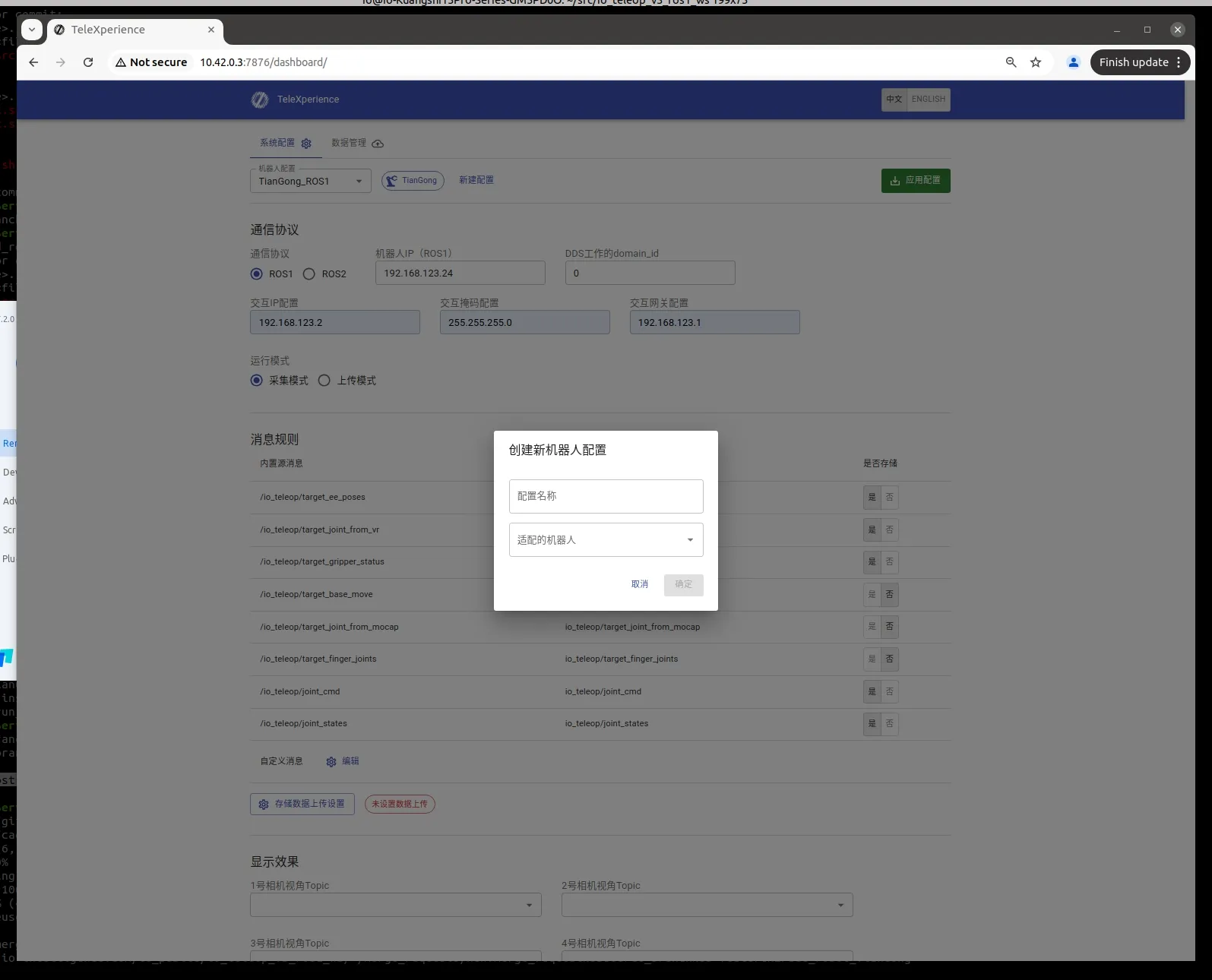Click the browser forward arrow
This screenshot has width=1212, height=980.
click(x=61, y=62)
